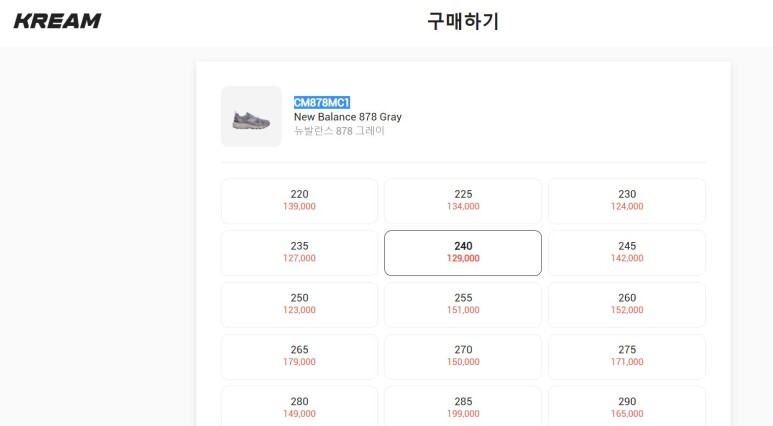Image resolution: width=773 pixels, height=426 pixels.
Task: Select size 290 for 165,000
Action: coord(627,407)
